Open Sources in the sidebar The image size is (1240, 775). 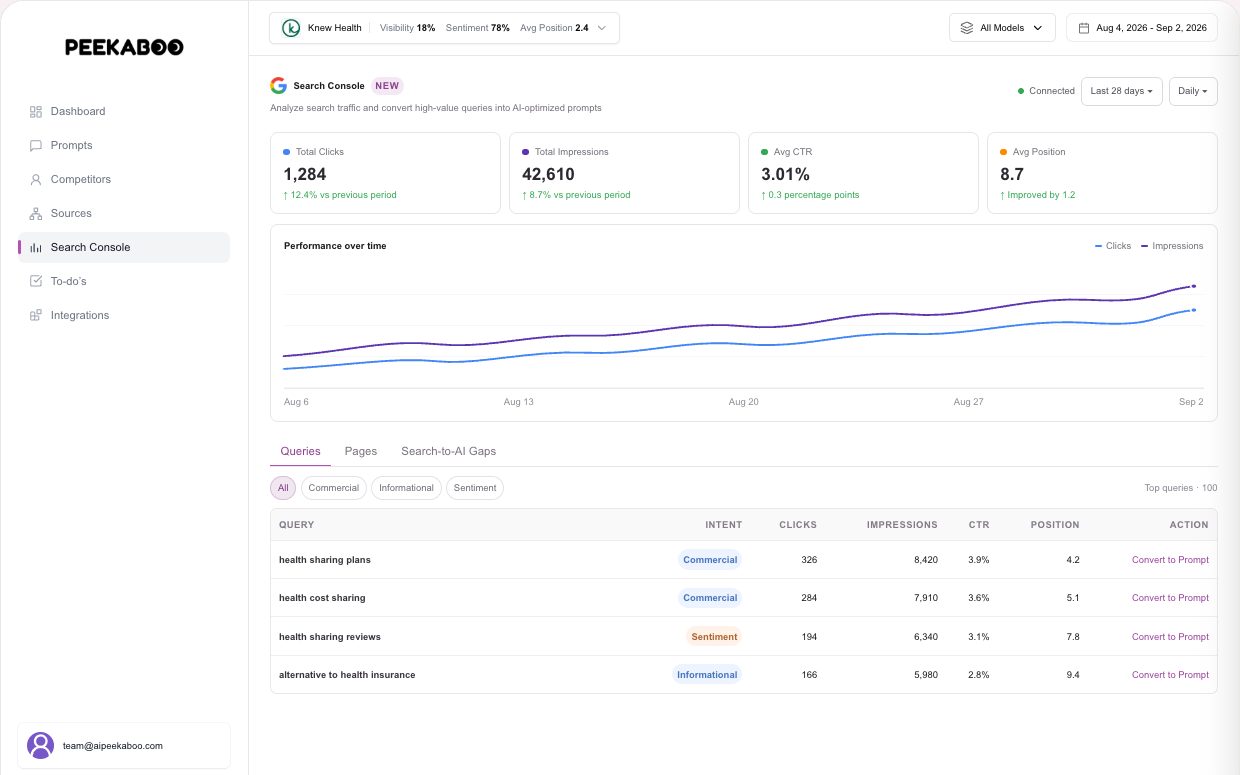click(124, 213)
